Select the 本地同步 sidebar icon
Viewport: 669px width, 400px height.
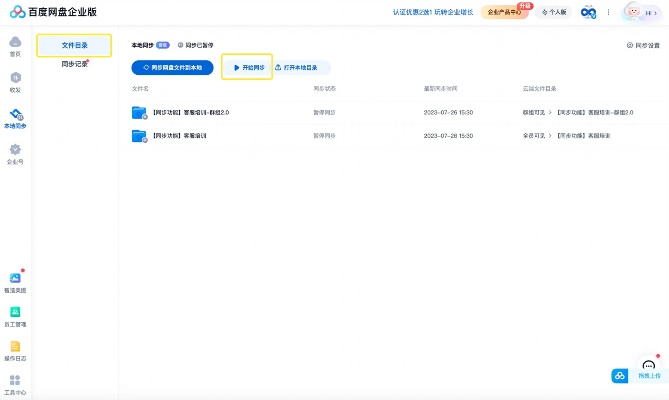15,117
